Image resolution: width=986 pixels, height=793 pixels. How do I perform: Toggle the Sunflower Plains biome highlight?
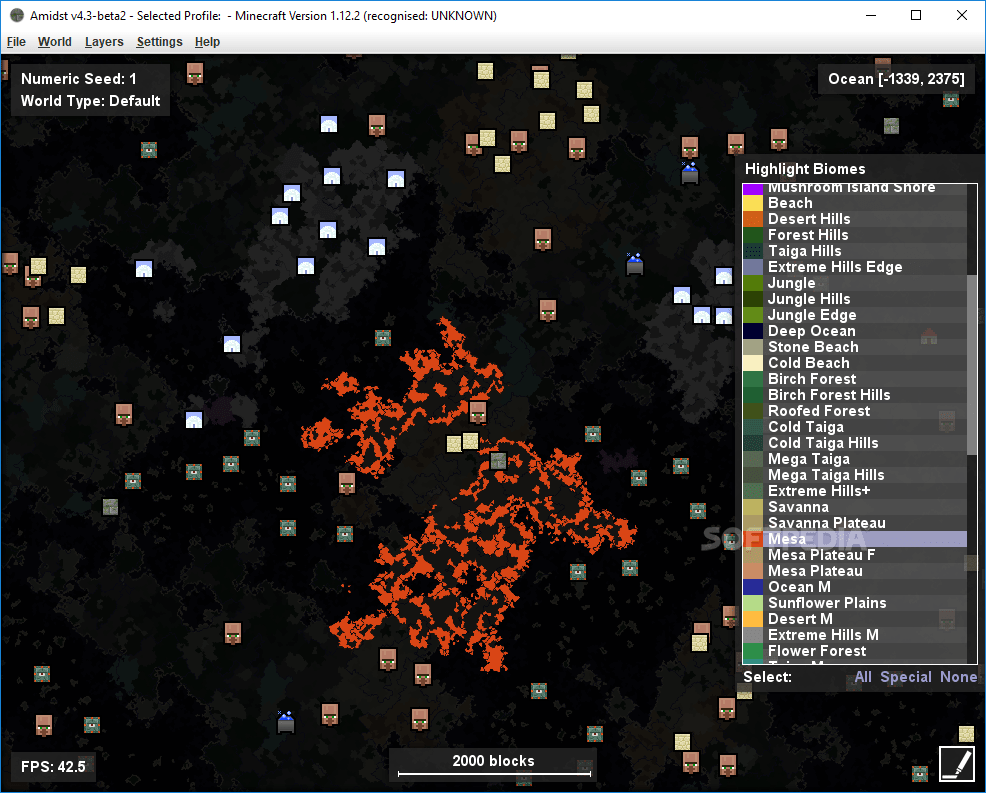point(855,603)
